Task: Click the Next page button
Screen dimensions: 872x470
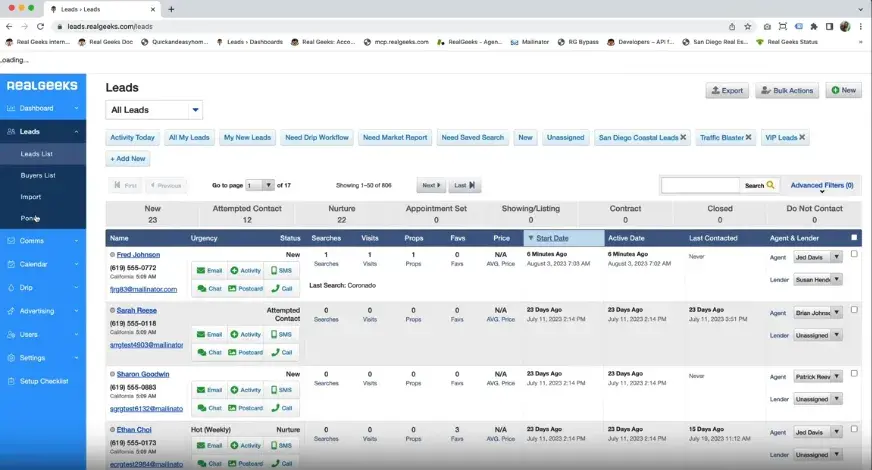Action: point(431,185)
